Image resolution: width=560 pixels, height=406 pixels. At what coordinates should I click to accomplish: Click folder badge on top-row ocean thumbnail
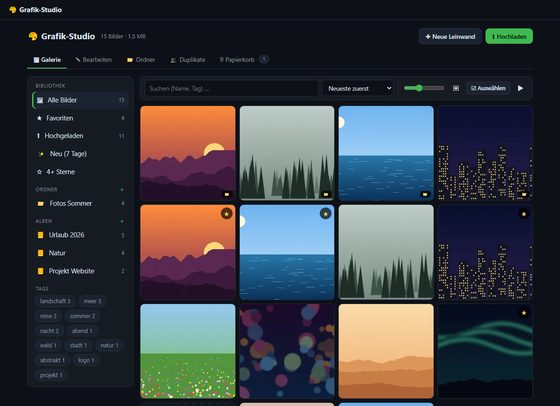(x=425, y=194)
